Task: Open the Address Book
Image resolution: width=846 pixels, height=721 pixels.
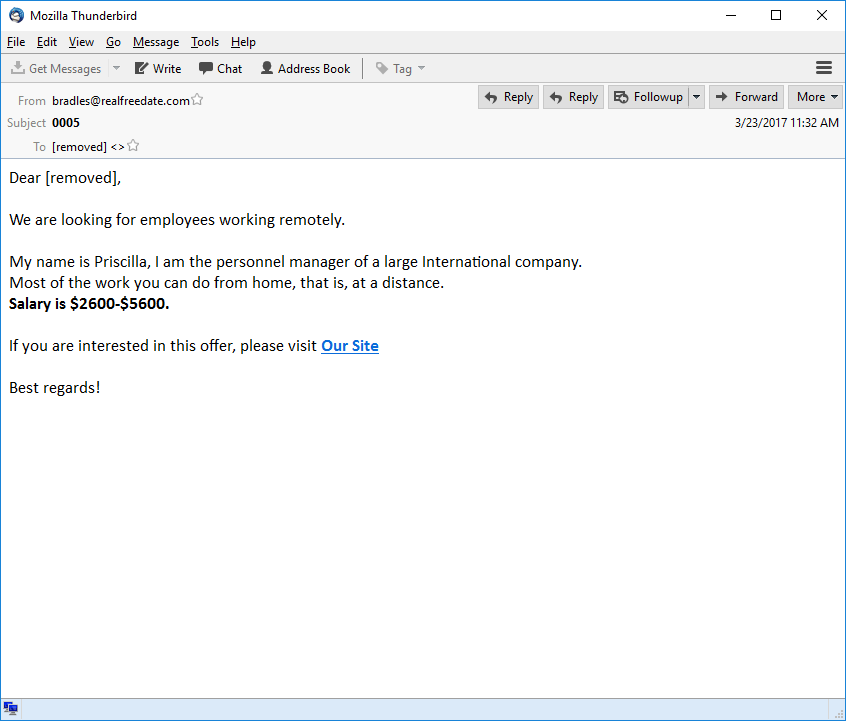Action: point(305,69)
